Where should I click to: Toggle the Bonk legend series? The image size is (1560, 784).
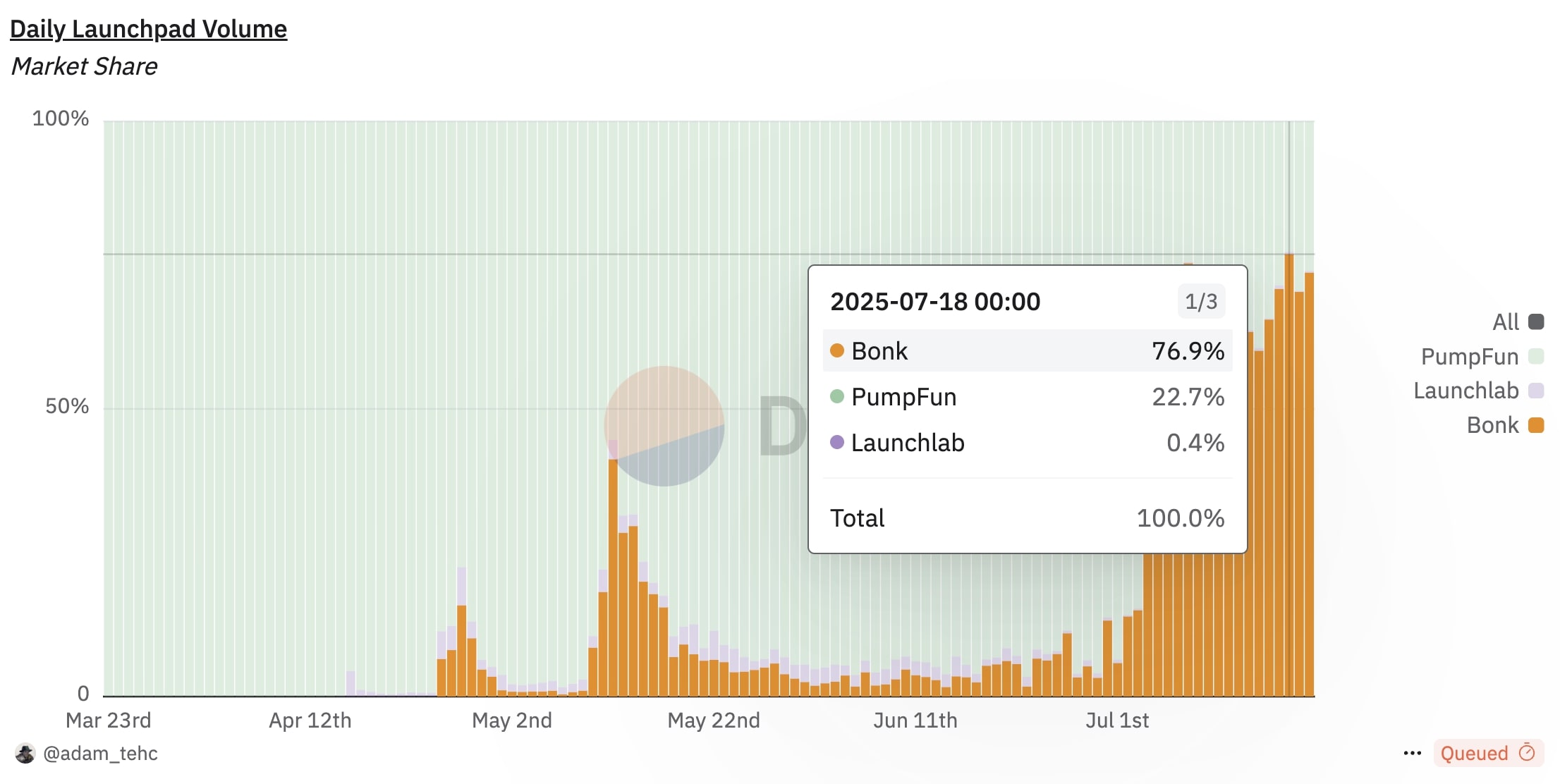tap(1505, 425)
